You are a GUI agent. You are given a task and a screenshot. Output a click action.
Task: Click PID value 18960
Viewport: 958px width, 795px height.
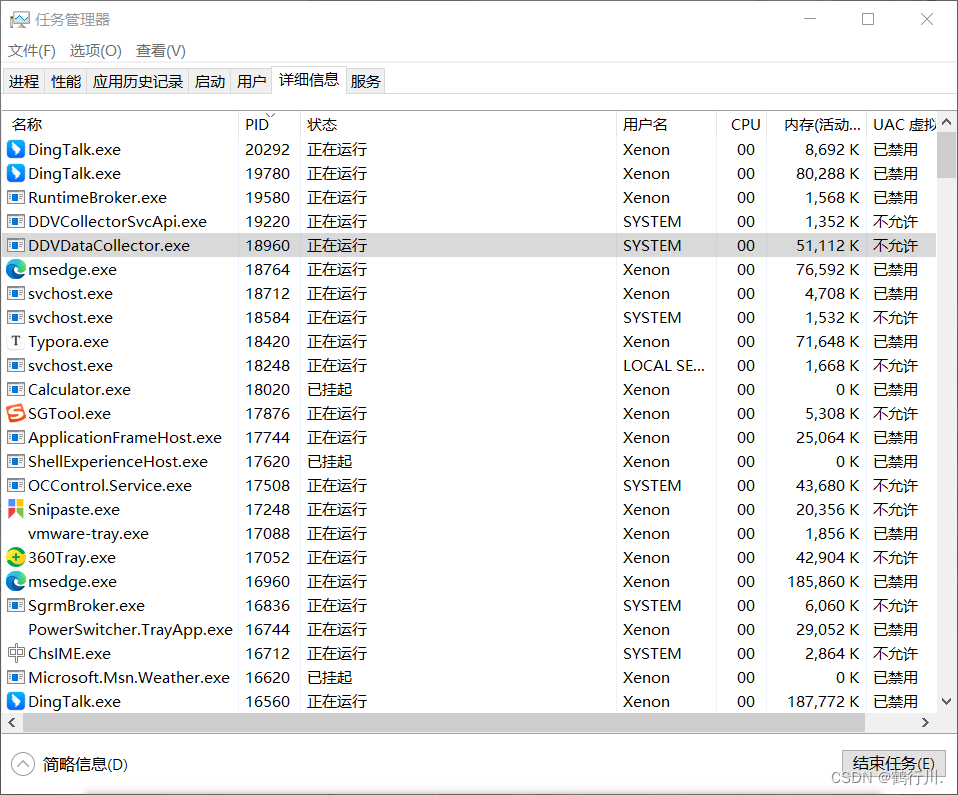(268, 246)
